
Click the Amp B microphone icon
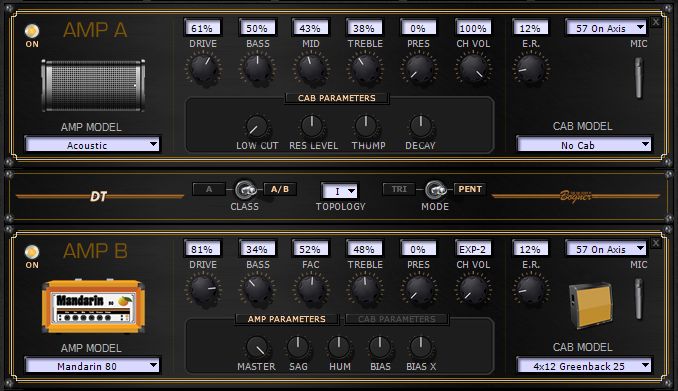click(639, 299)
